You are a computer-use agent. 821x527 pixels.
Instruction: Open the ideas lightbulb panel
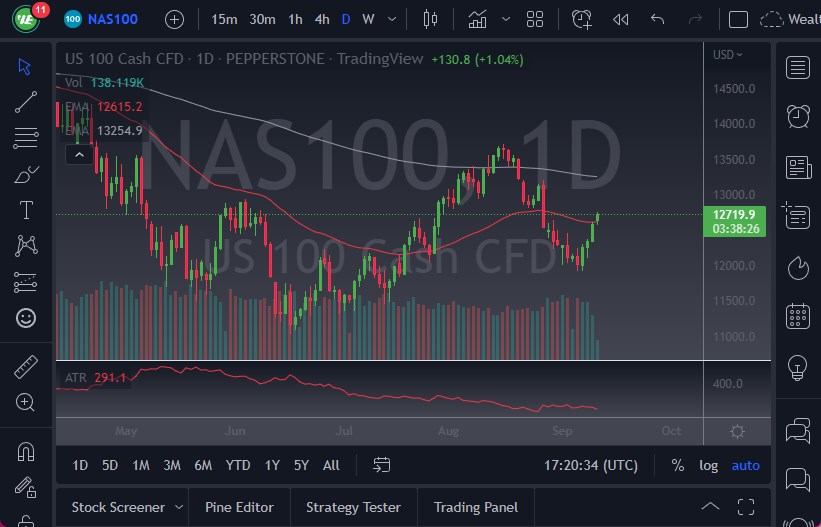coord(797,367)
